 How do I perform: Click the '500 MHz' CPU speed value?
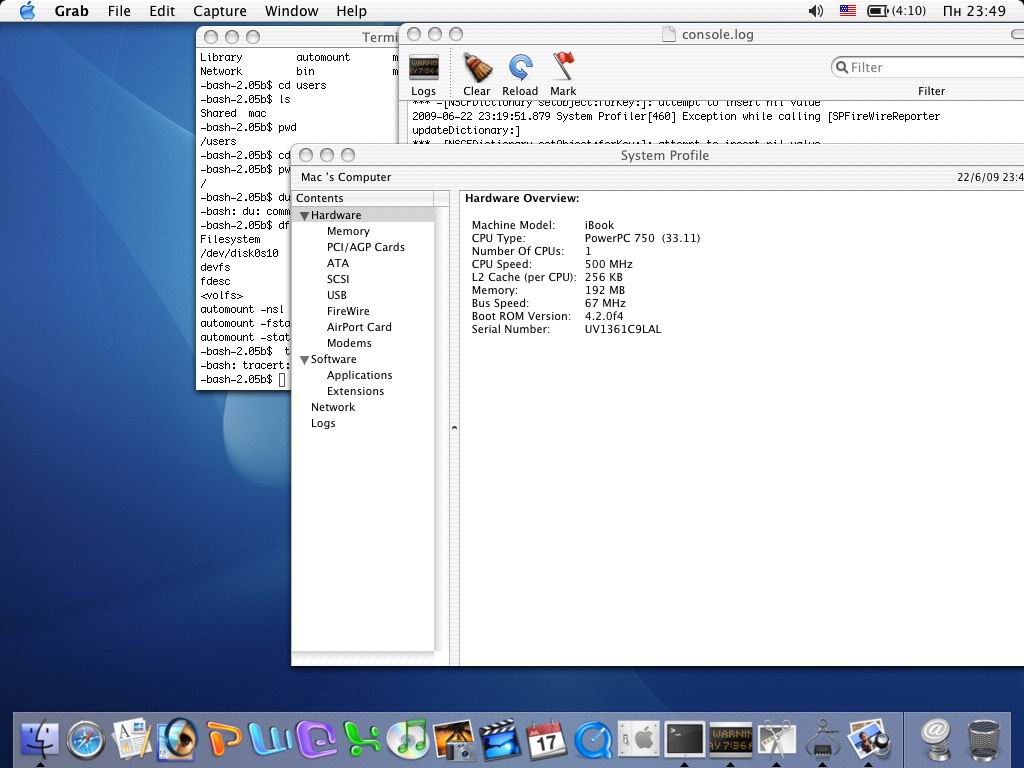[609, 264]
